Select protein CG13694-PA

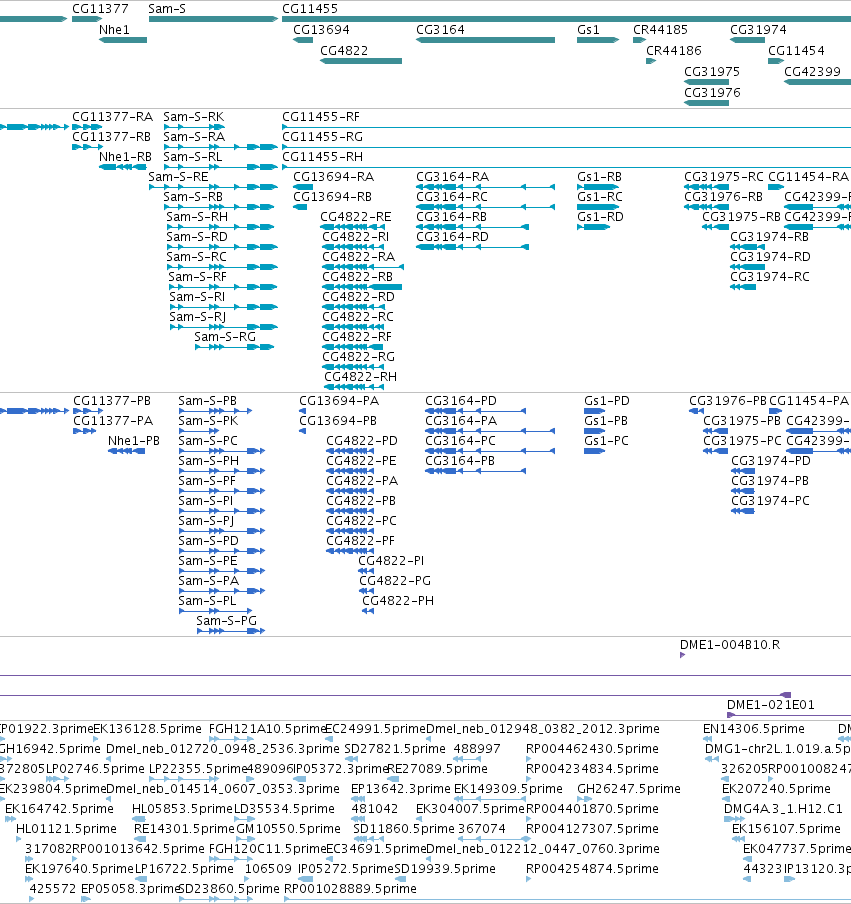coord(339,401)
